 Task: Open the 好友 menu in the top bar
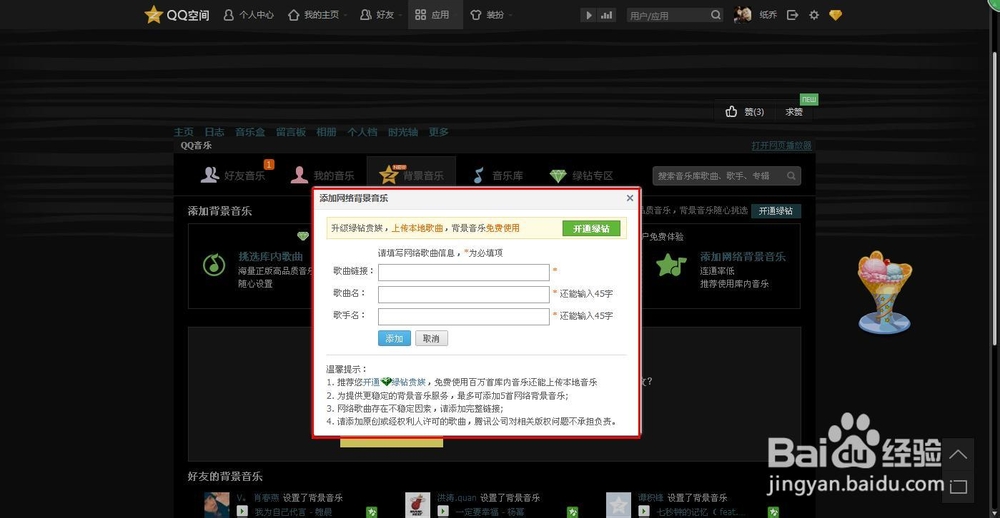coord(377,15)
